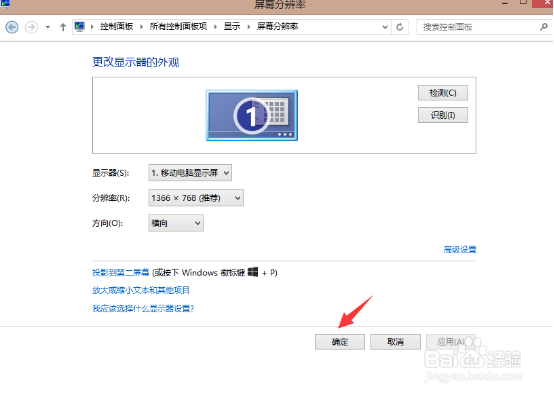Open the recent locations dropdown arrow
Screen dimensions: 554x396
48,27
